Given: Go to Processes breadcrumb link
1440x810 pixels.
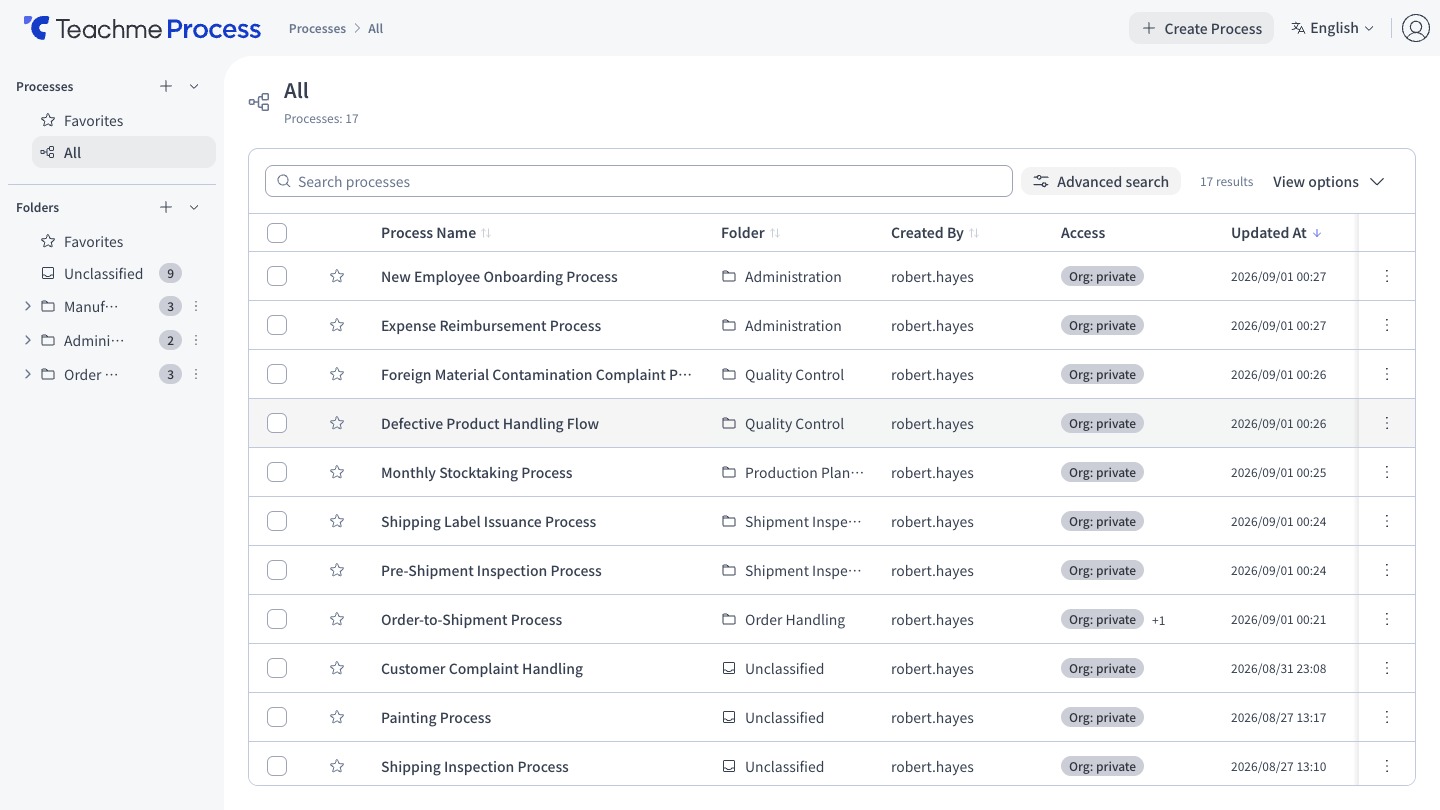Looking at the screenshot, I should pos(317,28).
